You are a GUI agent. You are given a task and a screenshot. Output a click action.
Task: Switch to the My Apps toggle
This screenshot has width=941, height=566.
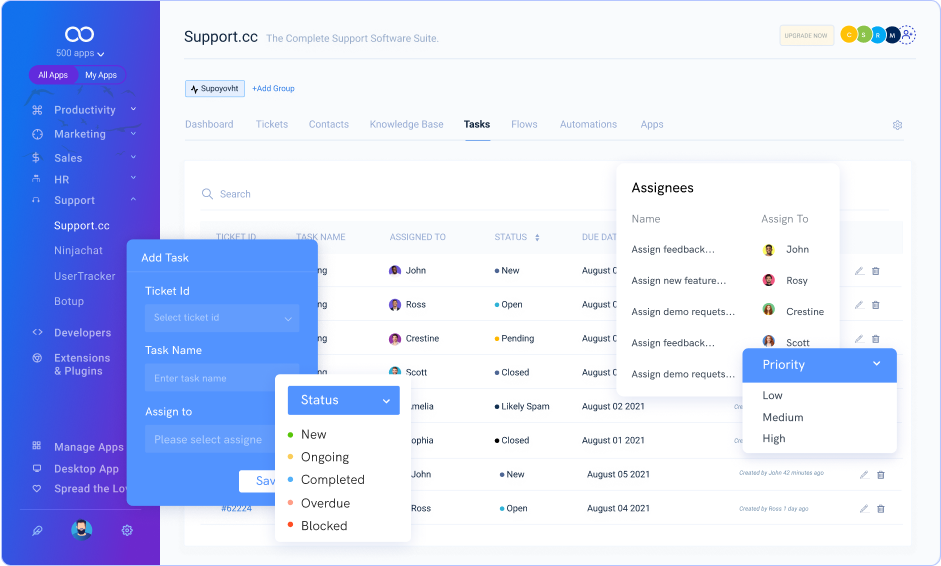tap(100, 75)
